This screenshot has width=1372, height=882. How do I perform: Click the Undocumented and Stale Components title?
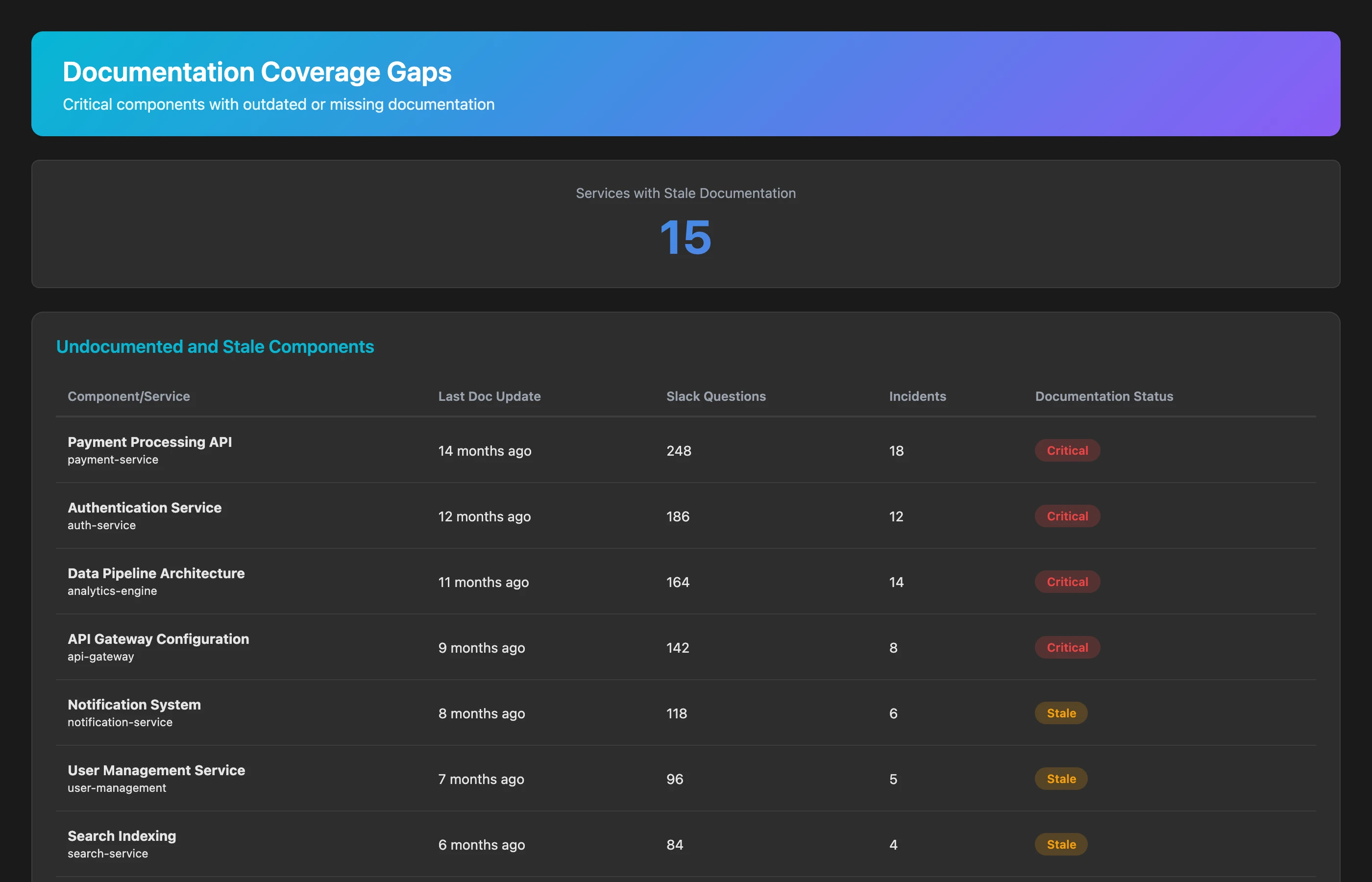coord(215,346)
